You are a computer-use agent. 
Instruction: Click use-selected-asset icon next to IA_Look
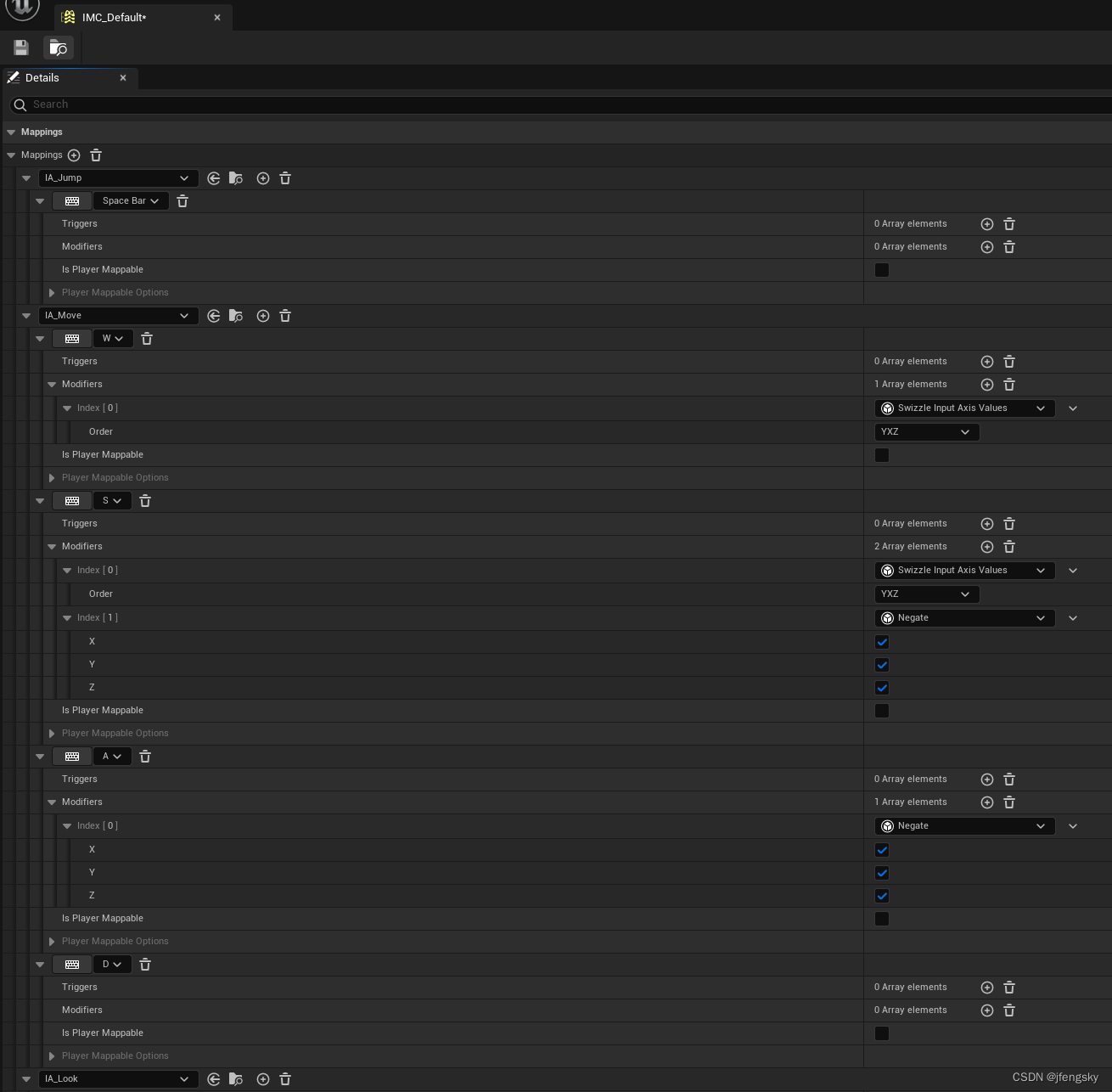click(x=214, y=1079)
